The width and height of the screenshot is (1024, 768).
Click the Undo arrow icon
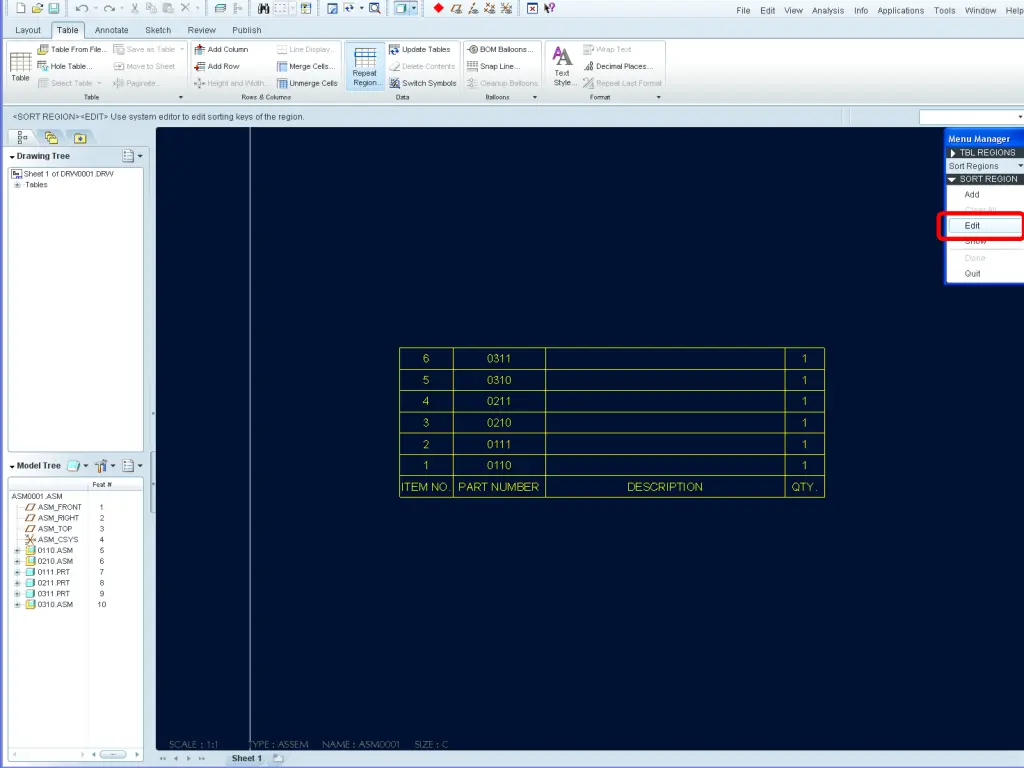[82, 8]
